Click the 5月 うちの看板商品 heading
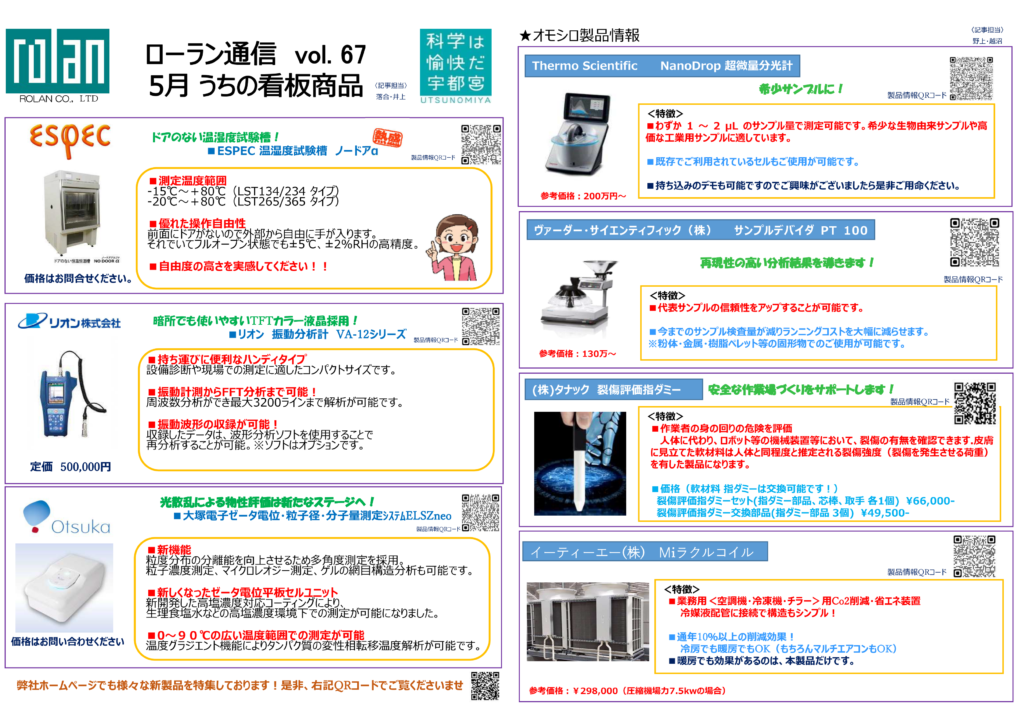The height and width of the screenshot is (724, 1024). tap(256, 86)
